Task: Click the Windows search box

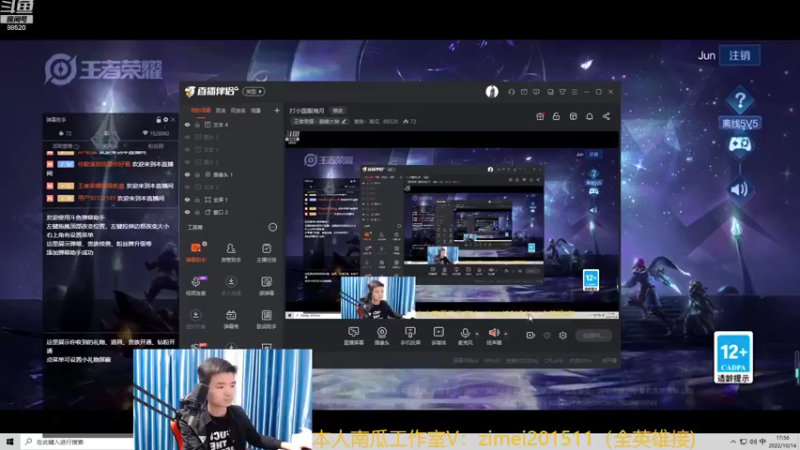Action: (x=77, y=442)
